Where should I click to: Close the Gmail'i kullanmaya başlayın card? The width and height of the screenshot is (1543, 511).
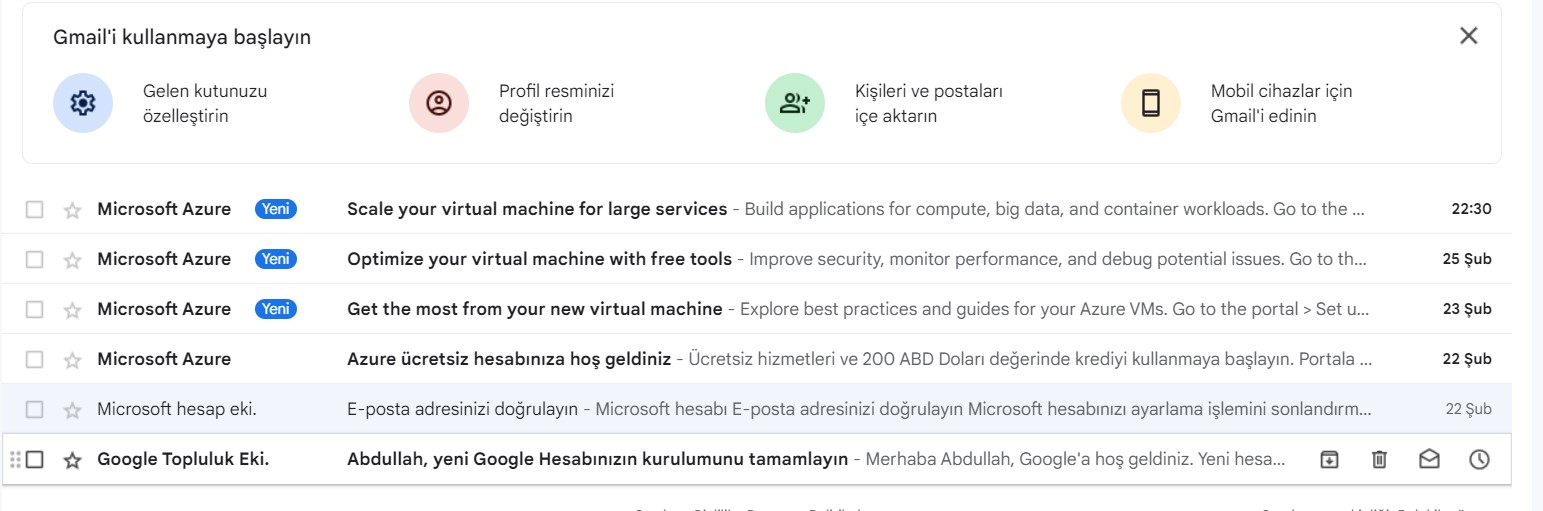coord(1468,36)
